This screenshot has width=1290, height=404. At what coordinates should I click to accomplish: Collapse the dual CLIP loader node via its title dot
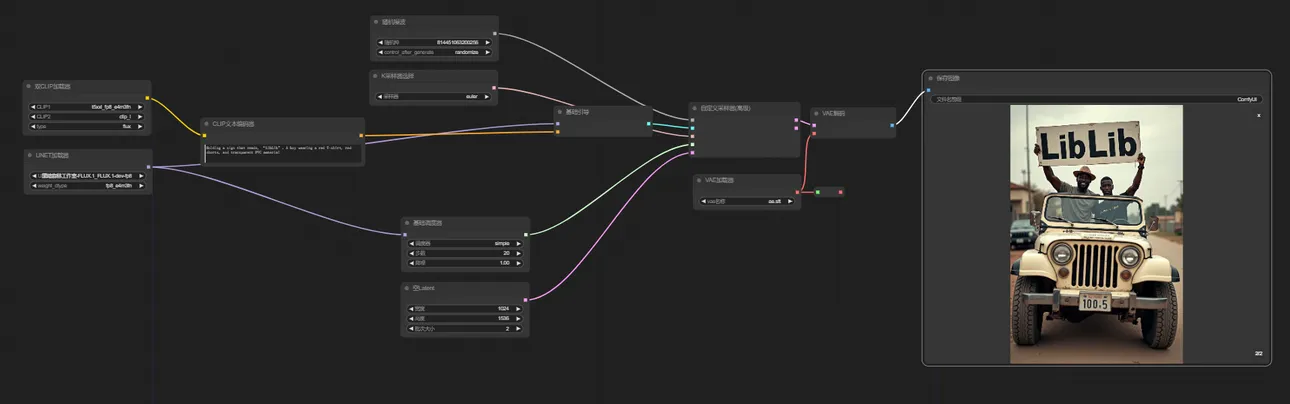pyautogui.click(x=30, y=87)
